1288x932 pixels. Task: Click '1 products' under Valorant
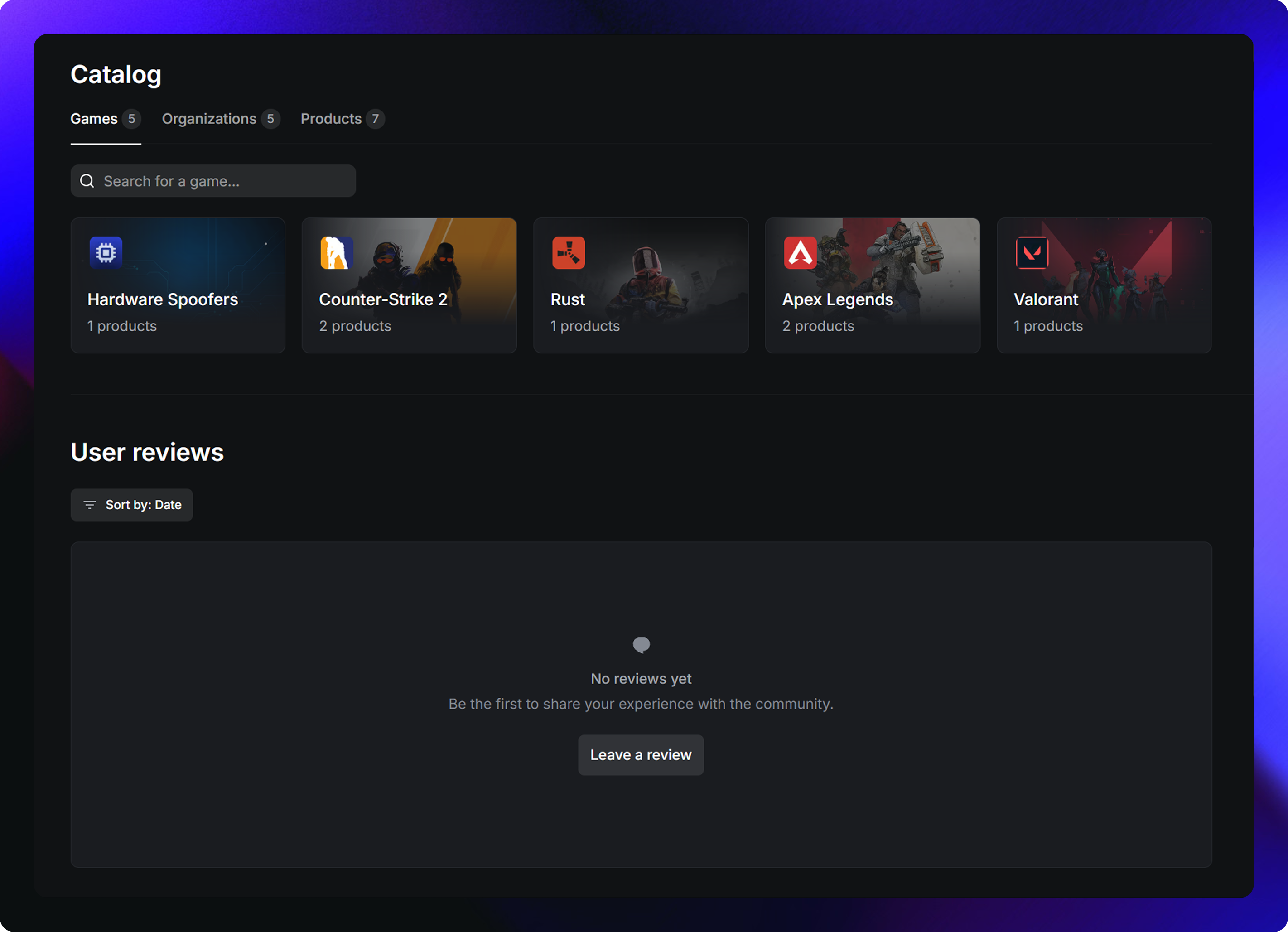(x=1048, y=326)
